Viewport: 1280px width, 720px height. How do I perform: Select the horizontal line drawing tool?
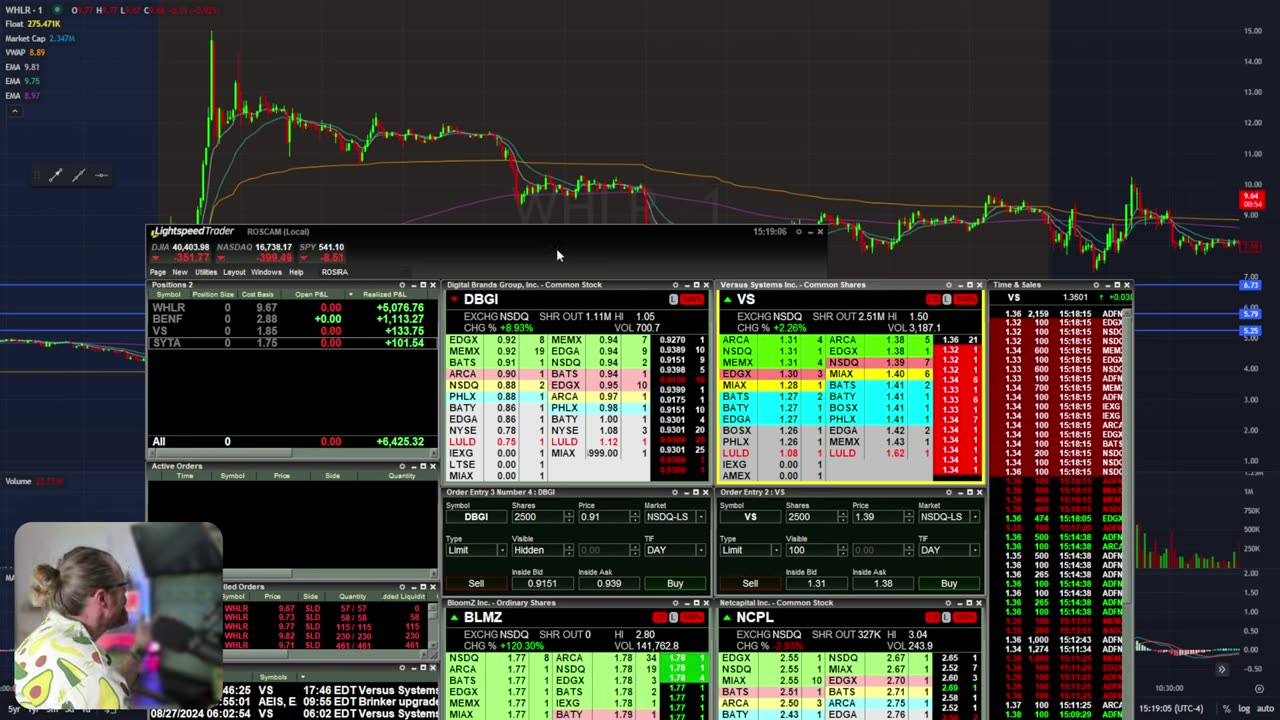[101, 175]
